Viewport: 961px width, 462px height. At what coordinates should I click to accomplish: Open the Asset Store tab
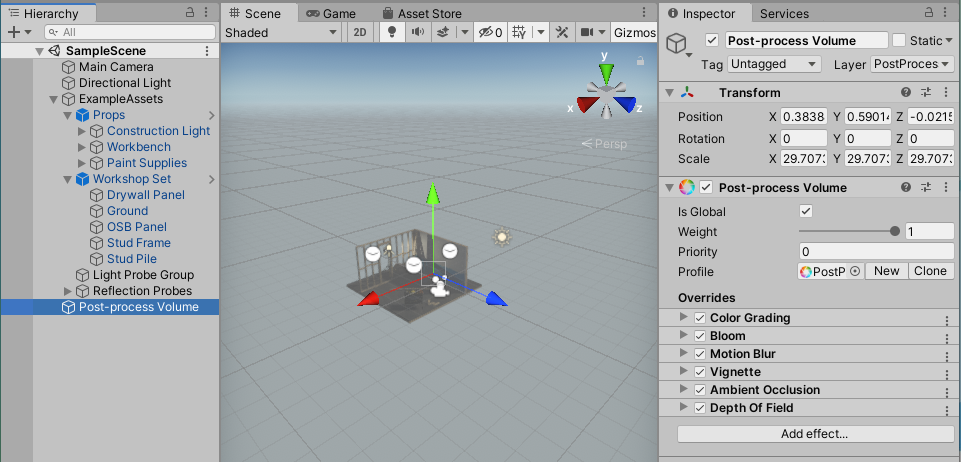421,14
